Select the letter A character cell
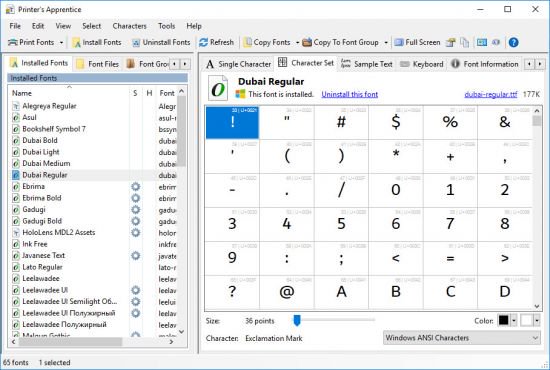 [x=341, y=292]
